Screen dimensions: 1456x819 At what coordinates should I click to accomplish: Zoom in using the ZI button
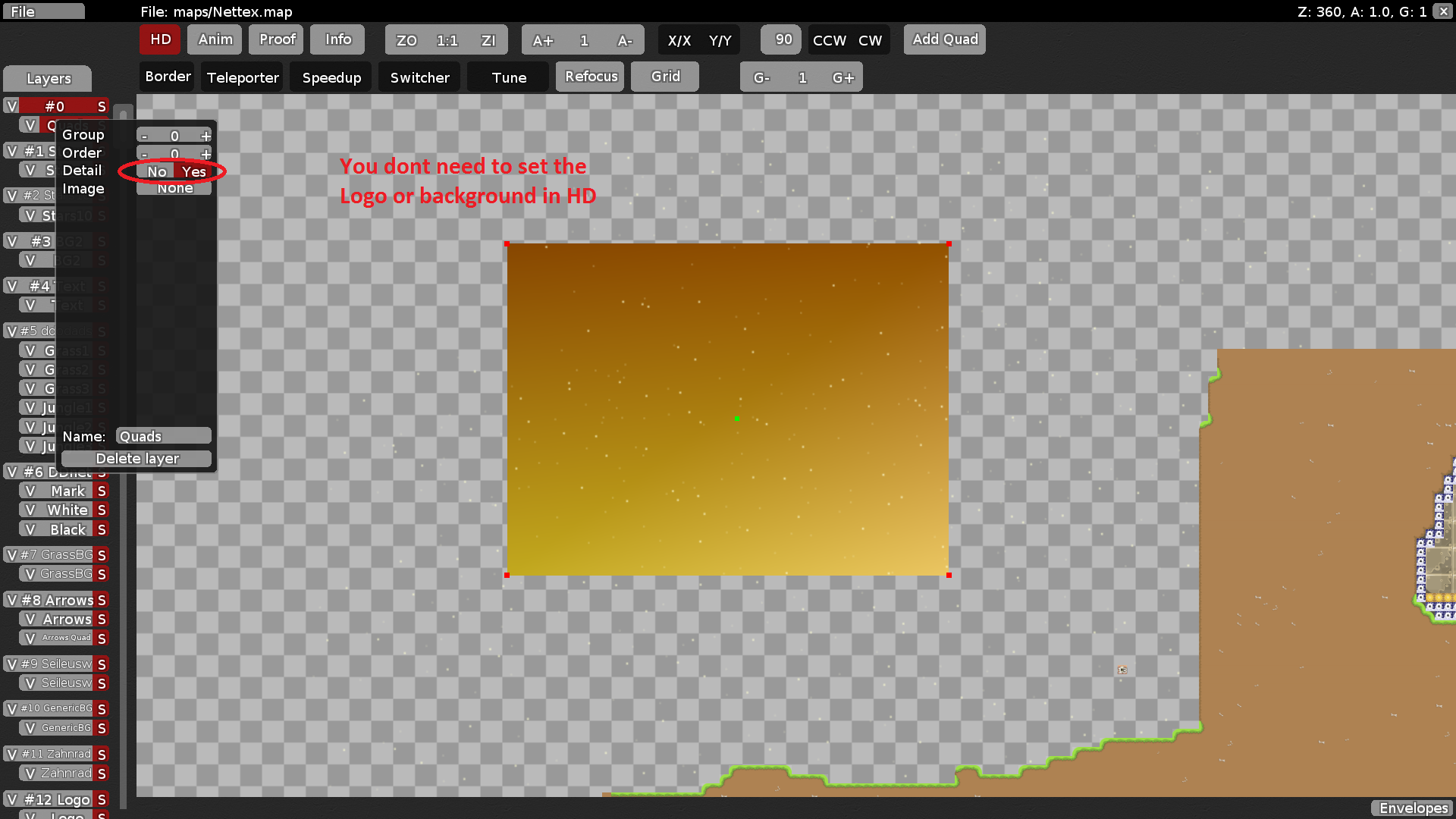(488, 40)
